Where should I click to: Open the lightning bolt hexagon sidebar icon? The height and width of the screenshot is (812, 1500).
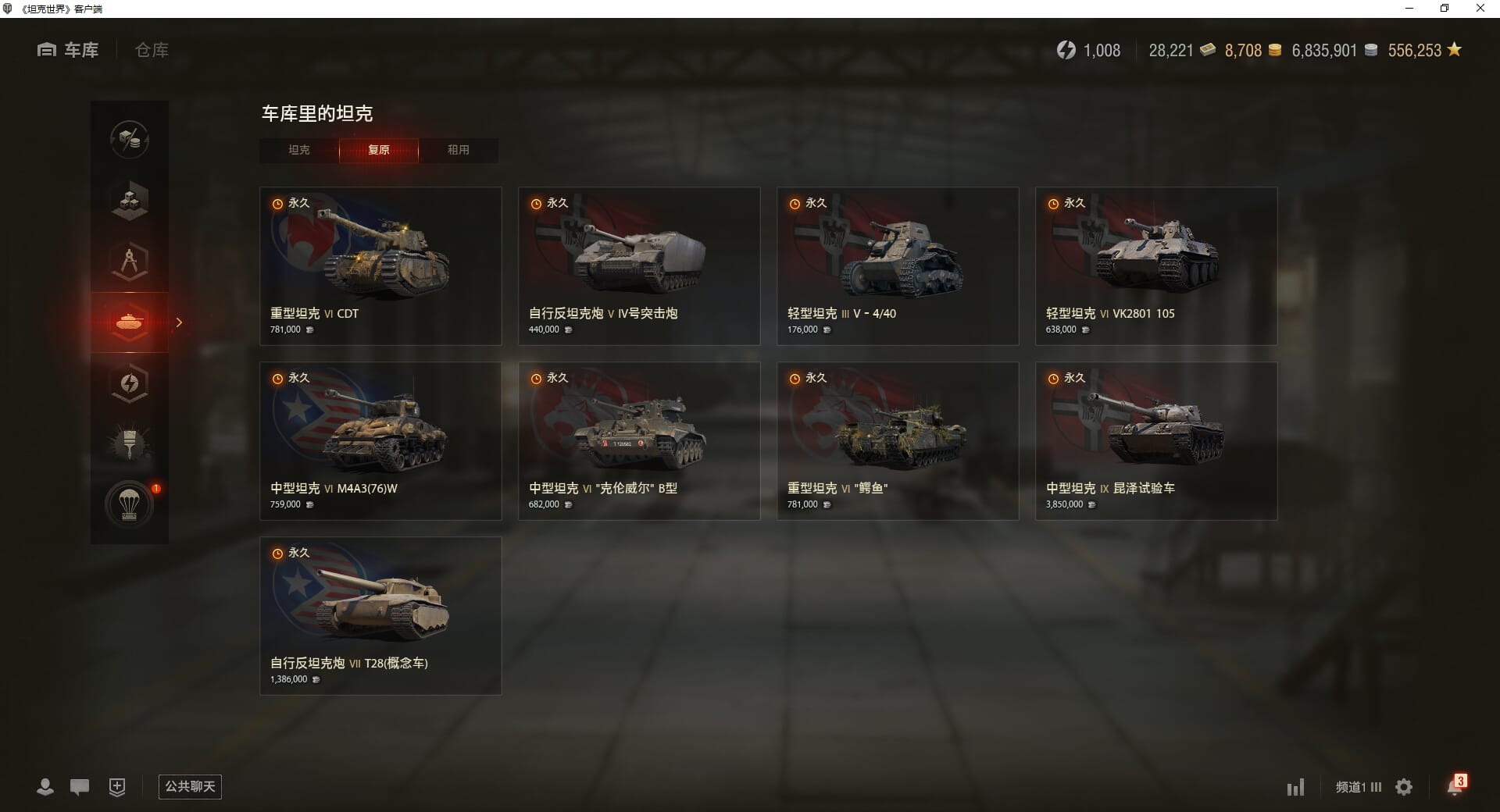coord(130,383)
